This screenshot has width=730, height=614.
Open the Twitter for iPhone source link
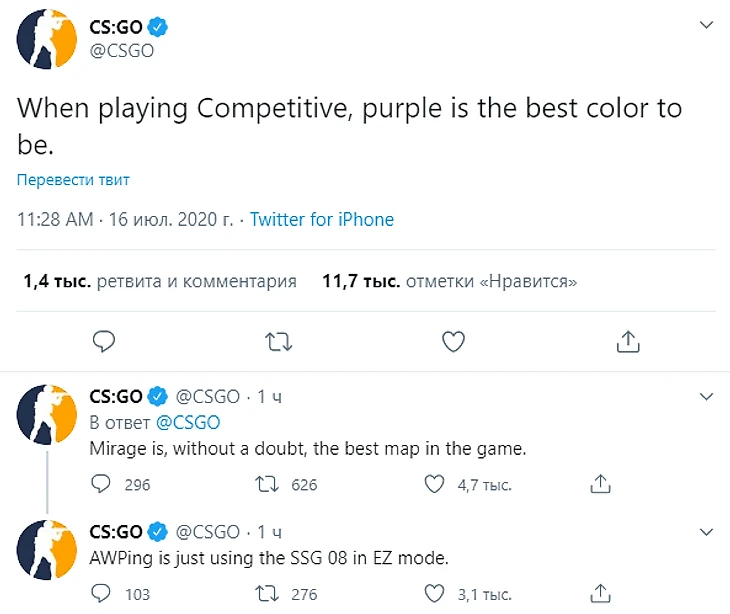(322, 220)
